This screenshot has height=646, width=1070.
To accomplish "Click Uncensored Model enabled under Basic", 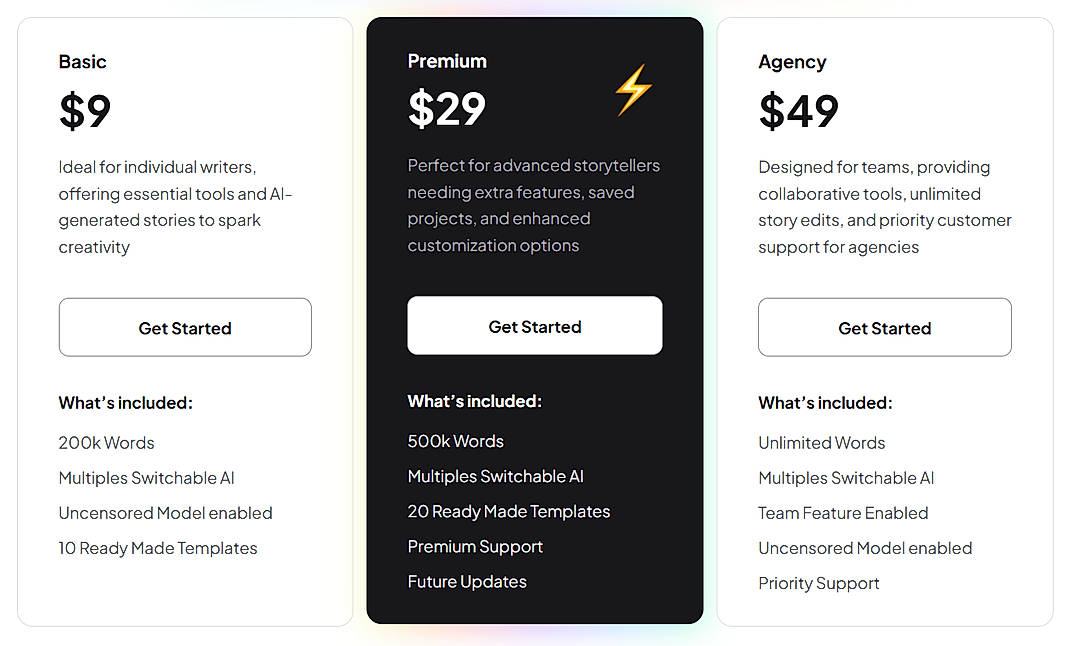I will (x=165, y=513).
